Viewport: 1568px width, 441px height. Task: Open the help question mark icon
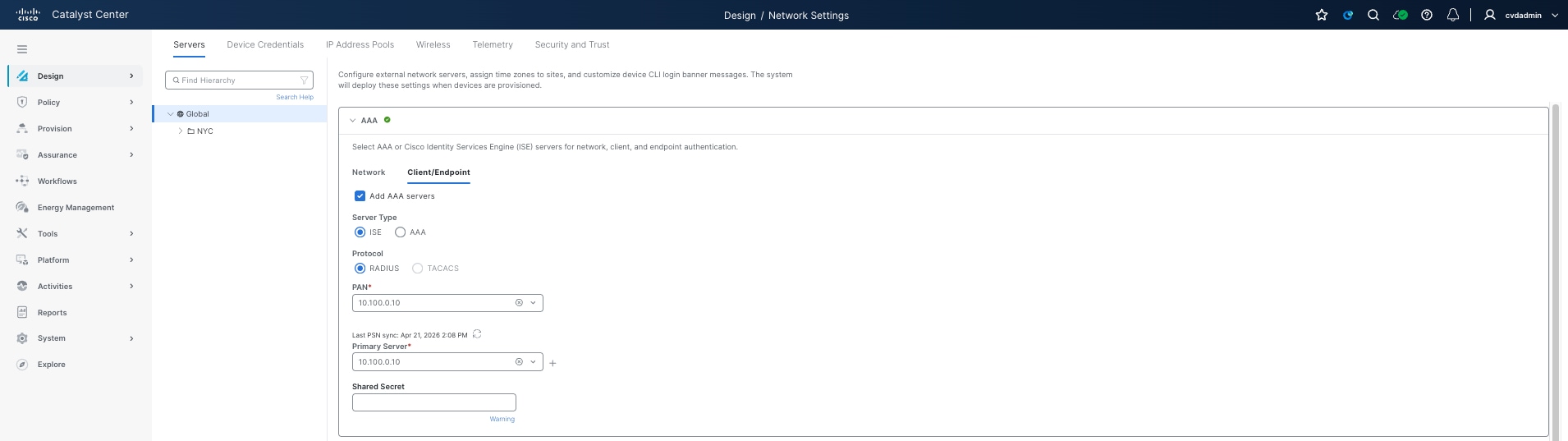point(1427,15)
